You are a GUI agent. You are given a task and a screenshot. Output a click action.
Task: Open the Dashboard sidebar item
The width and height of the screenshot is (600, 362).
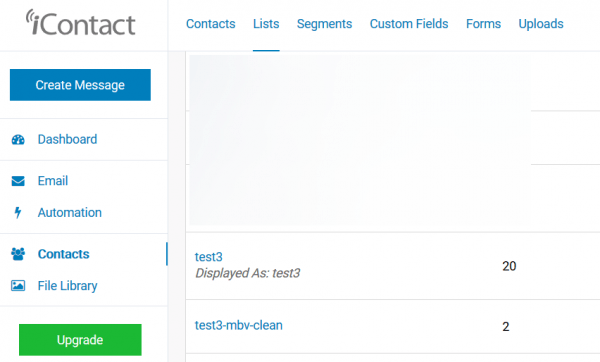67,139
